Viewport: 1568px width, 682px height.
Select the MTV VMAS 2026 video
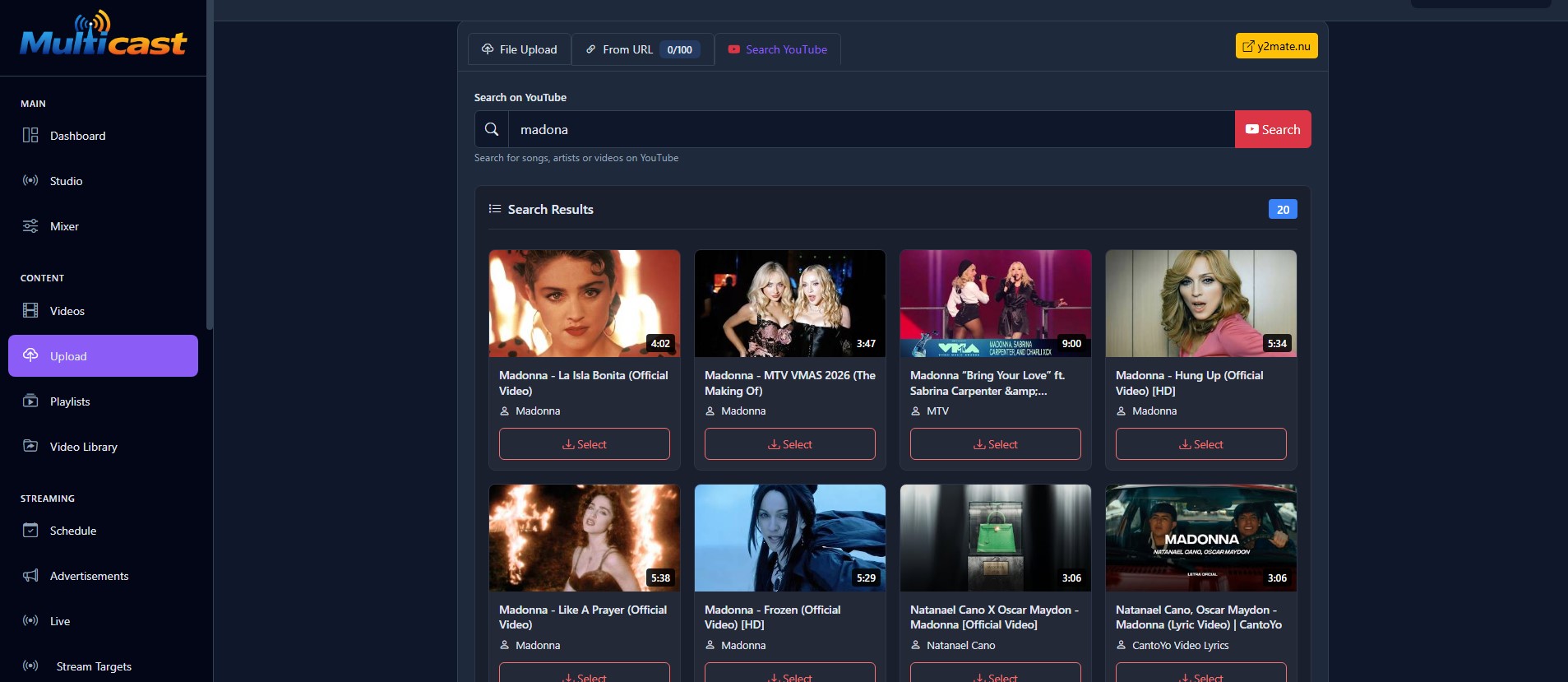[x=790, y=444]
